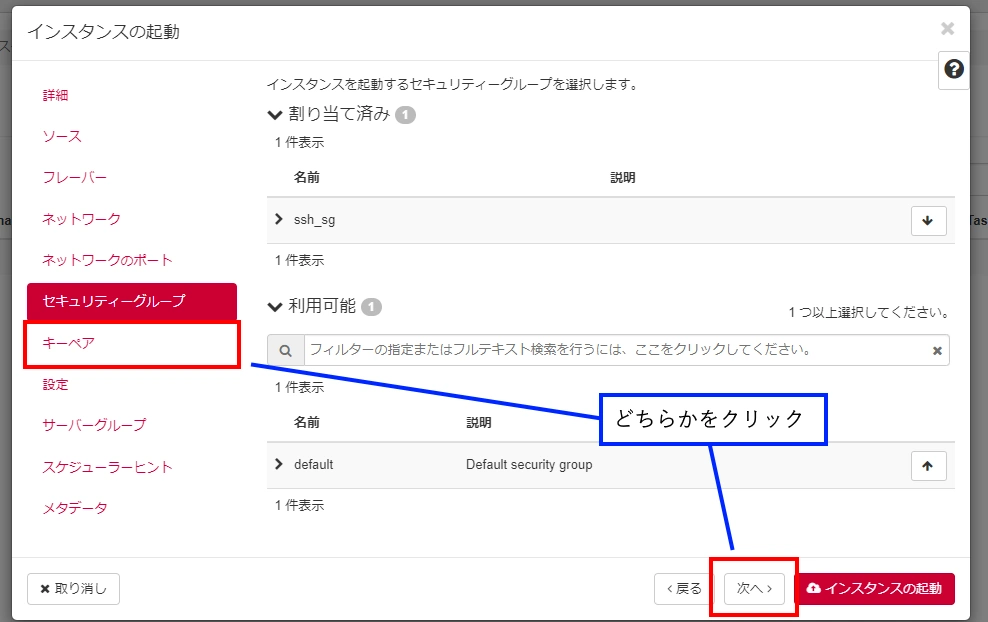Screen dimensions: 988x622
Task: Expand the ssh_sg row details
Action: click(279, 219)
